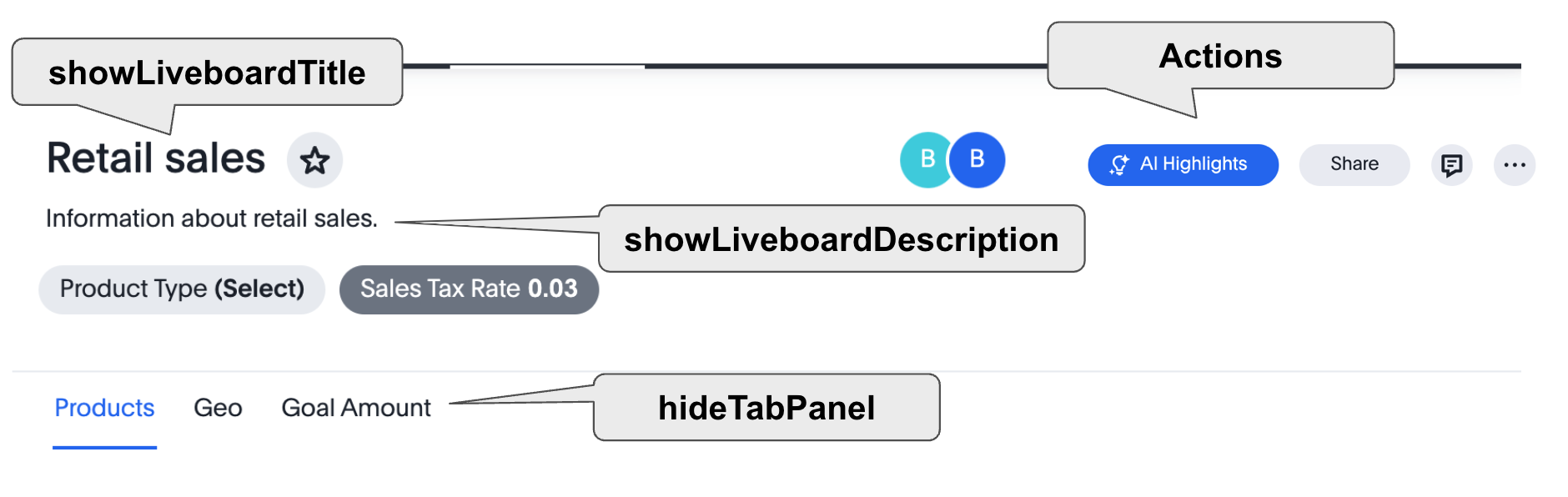Click the liveboard description text
The width and height of the screenshot is (1568, 497).
tap(213, 218)
